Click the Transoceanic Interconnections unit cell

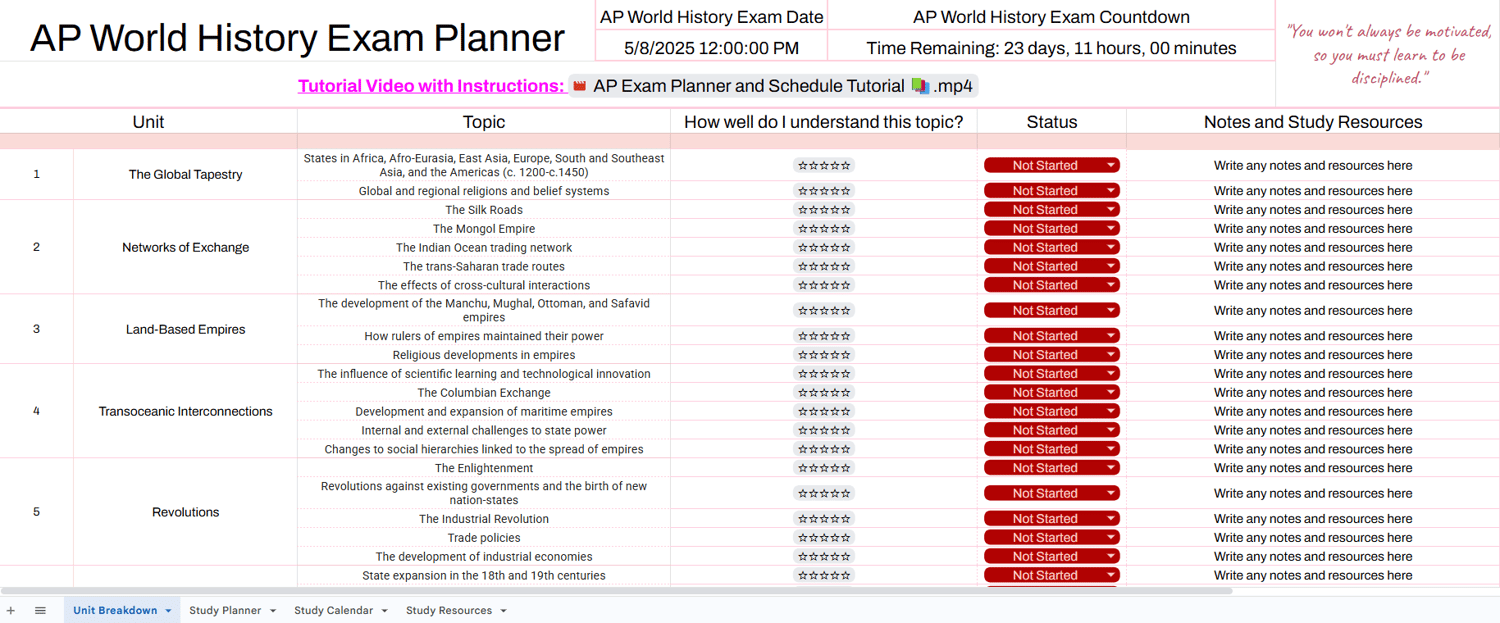coord(186,412)
